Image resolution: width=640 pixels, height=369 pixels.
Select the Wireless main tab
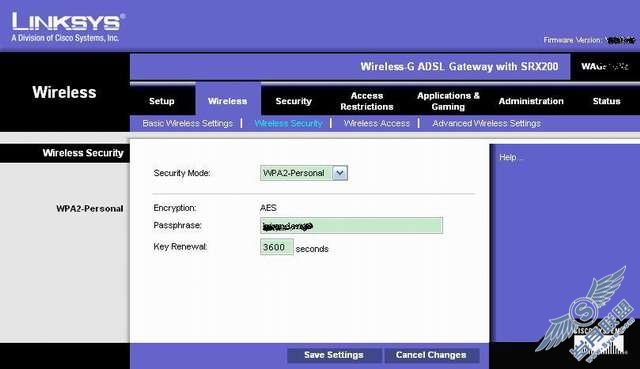(227, 101)
